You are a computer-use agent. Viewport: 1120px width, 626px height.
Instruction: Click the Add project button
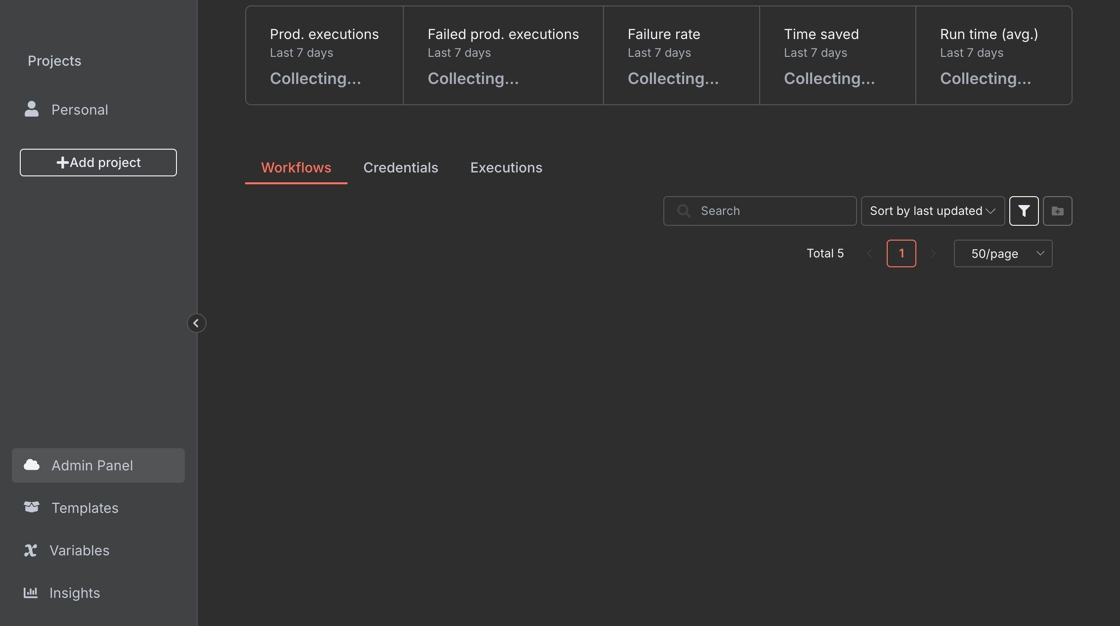tap(98, 163)
